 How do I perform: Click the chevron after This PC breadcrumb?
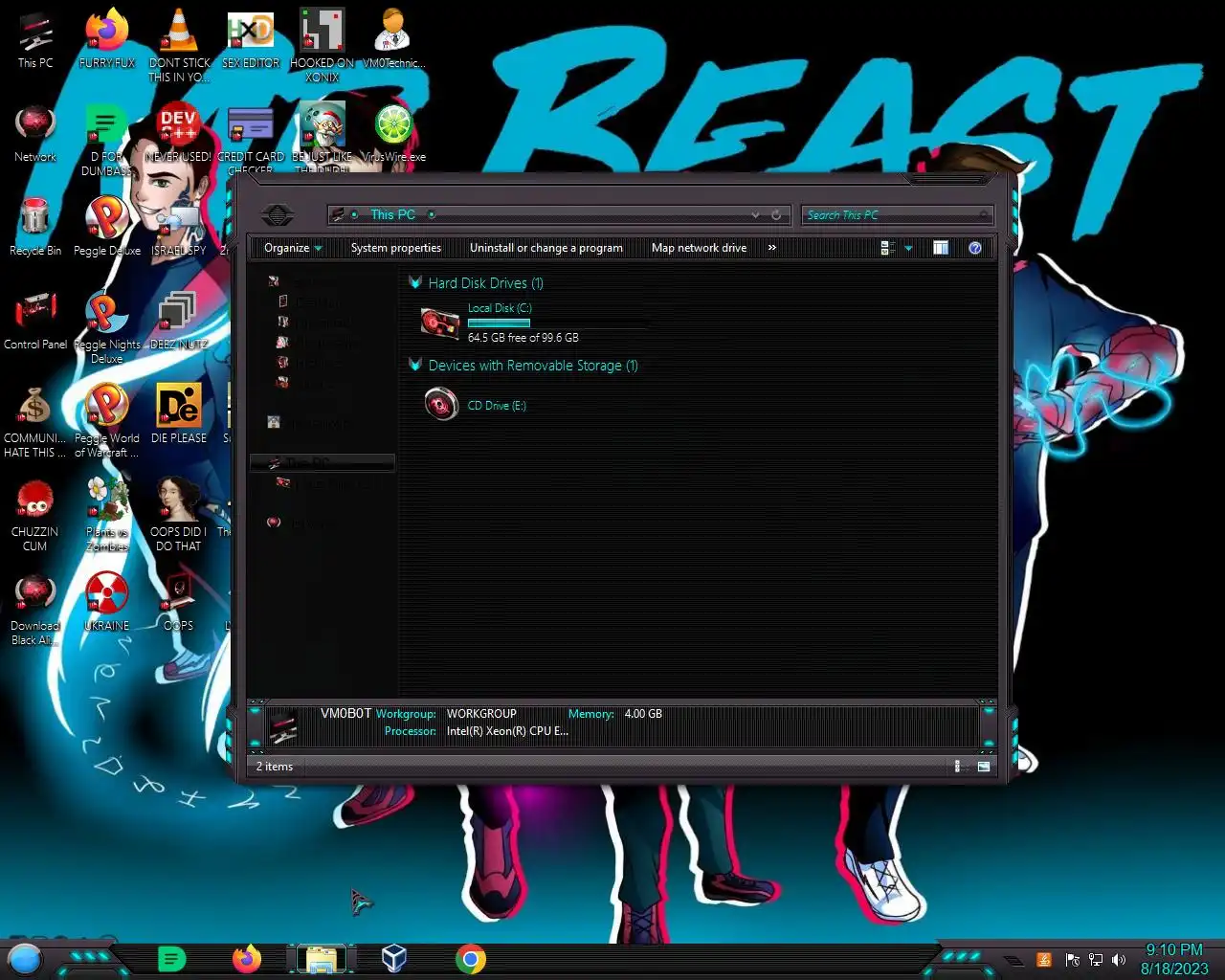432,215
